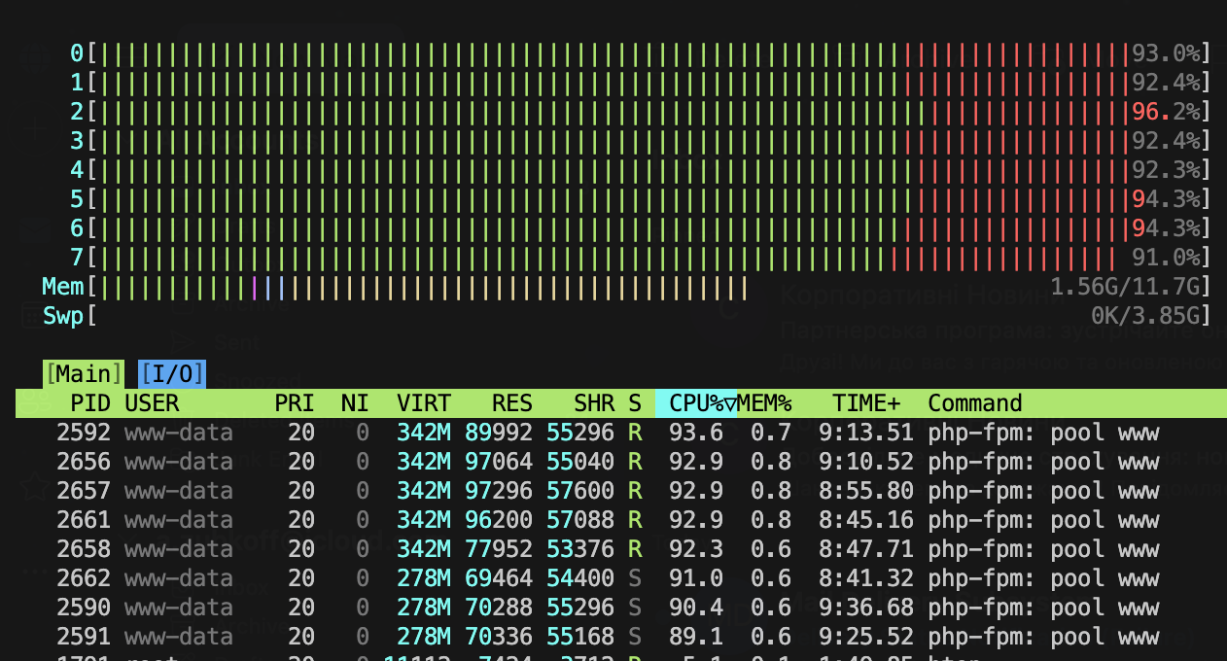Click RES value 69464
The width and height of the screenshot is (1227, 661).
tap(498, 578)
